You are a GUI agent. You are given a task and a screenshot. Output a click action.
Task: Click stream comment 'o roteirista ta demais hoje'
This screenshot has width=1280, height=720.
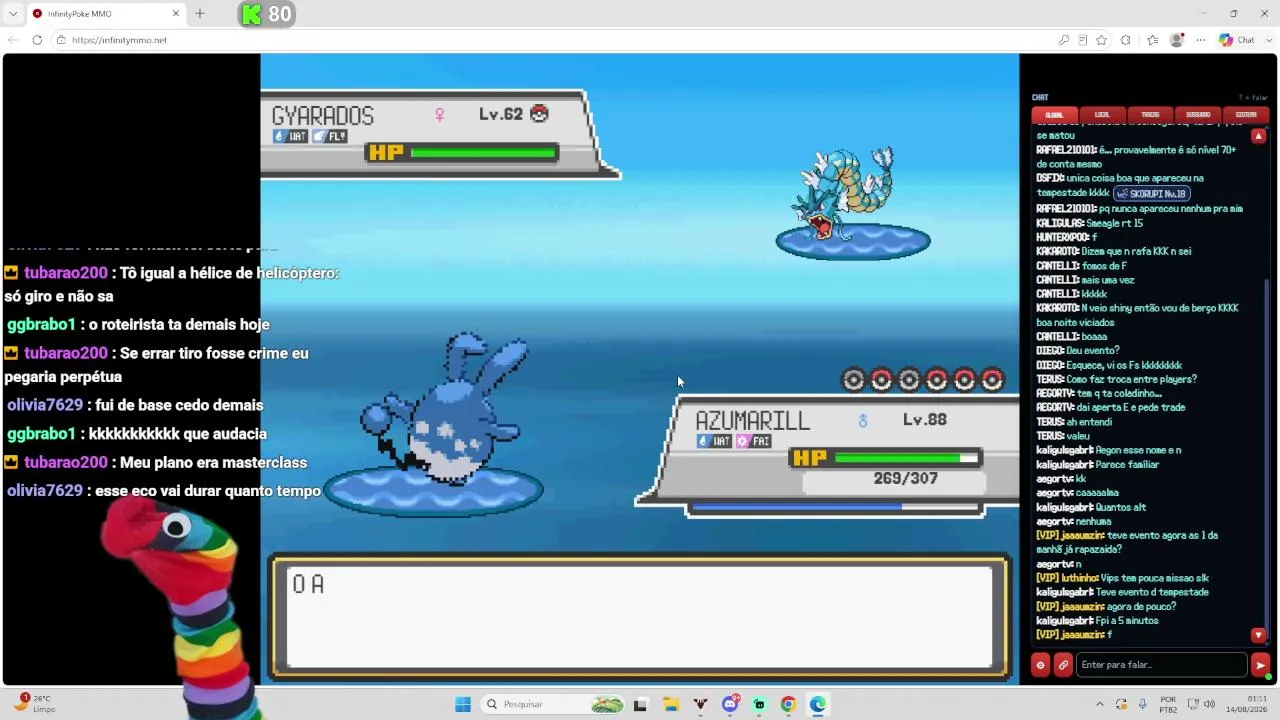click(x=179, y=324)
